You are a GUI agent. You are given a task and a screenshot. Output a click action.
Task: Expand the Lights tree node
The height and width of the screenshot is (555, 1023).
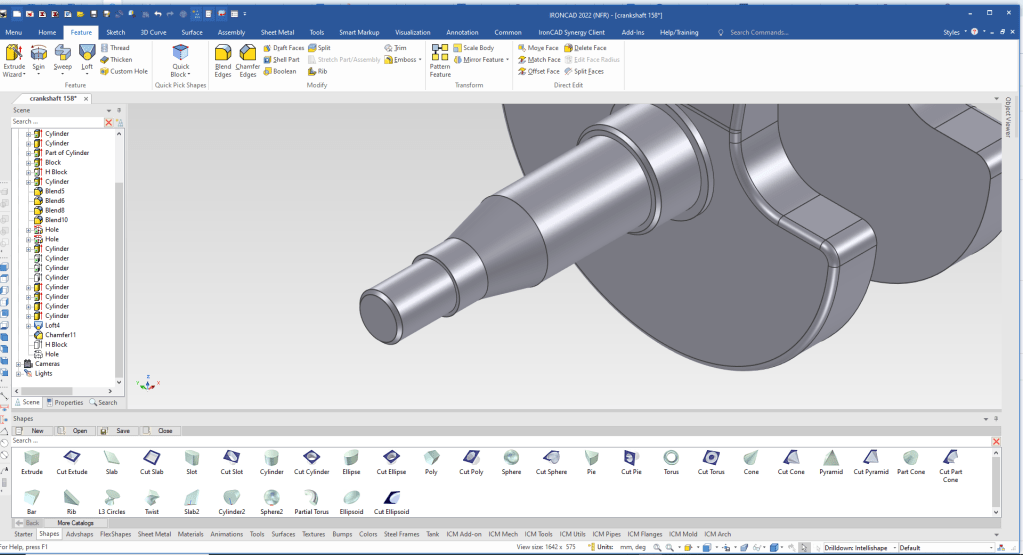coord(19,373)
